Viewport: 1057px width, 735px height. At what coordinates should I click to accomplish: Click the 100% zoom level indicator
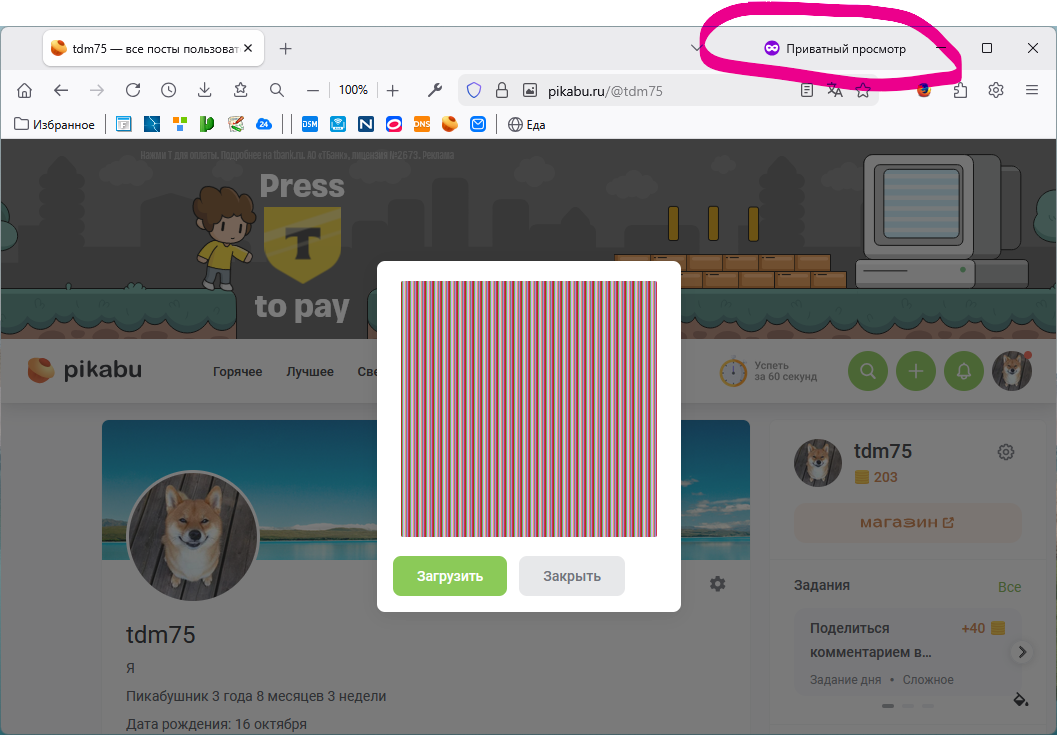(x=353, y=90)
